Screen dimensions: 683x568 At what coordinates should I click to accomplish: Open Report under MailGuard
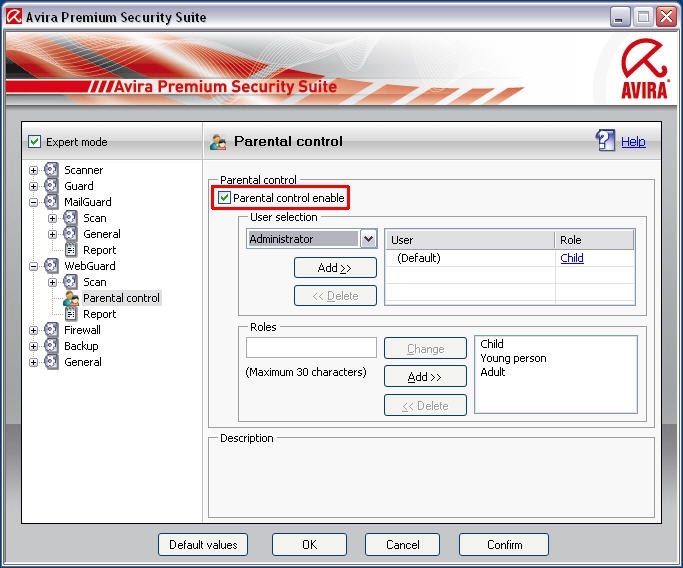pyautogui.click(x=100, y=250)
